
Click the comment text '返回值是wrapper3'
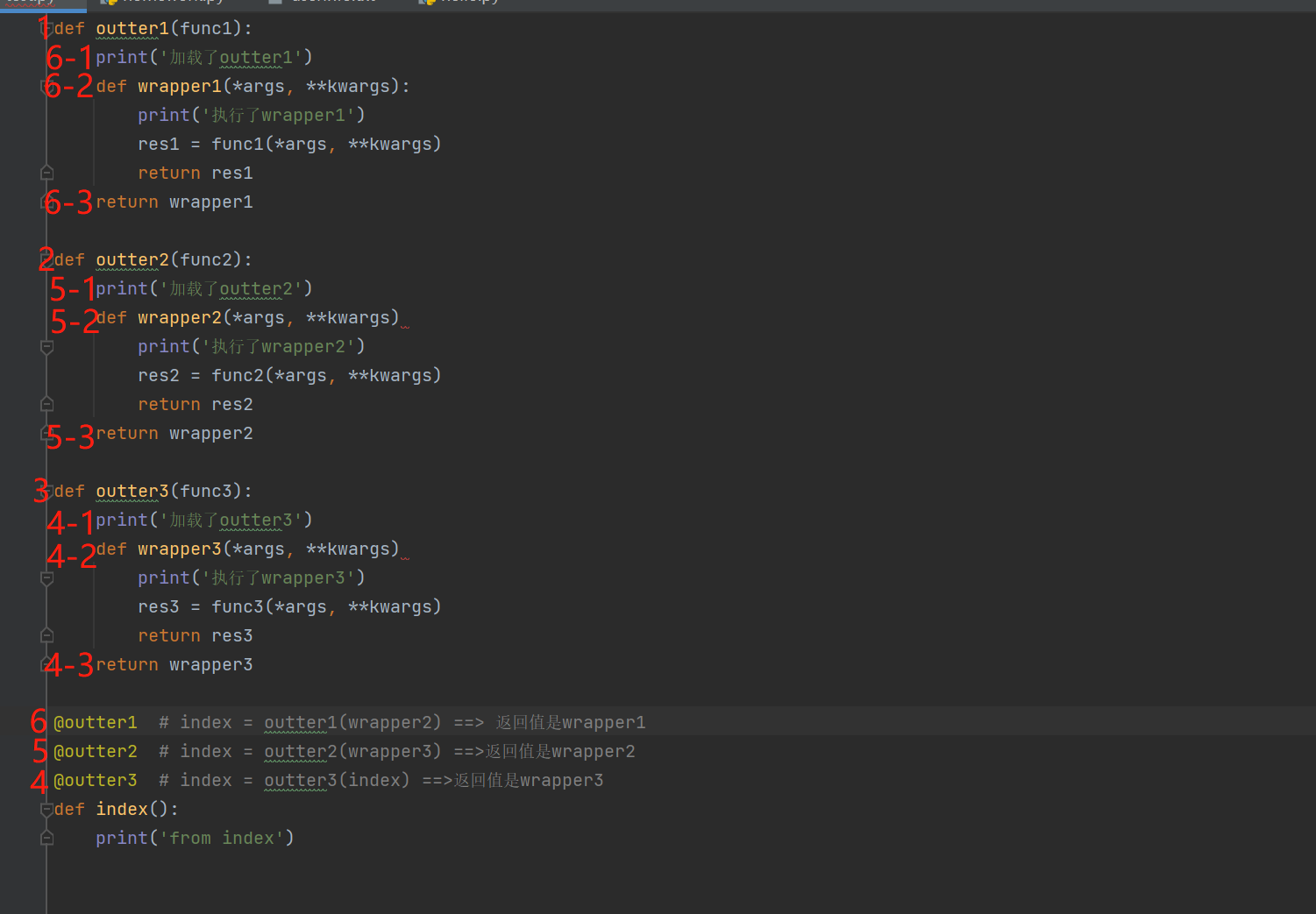click(x=529, y=781)
